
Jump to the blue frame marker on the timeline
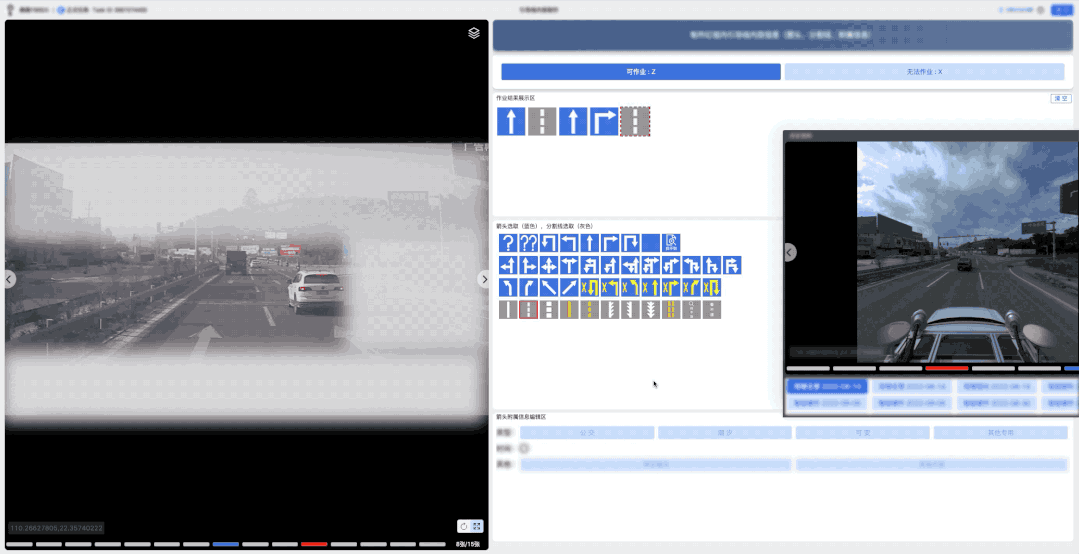[x=226, y=544]
